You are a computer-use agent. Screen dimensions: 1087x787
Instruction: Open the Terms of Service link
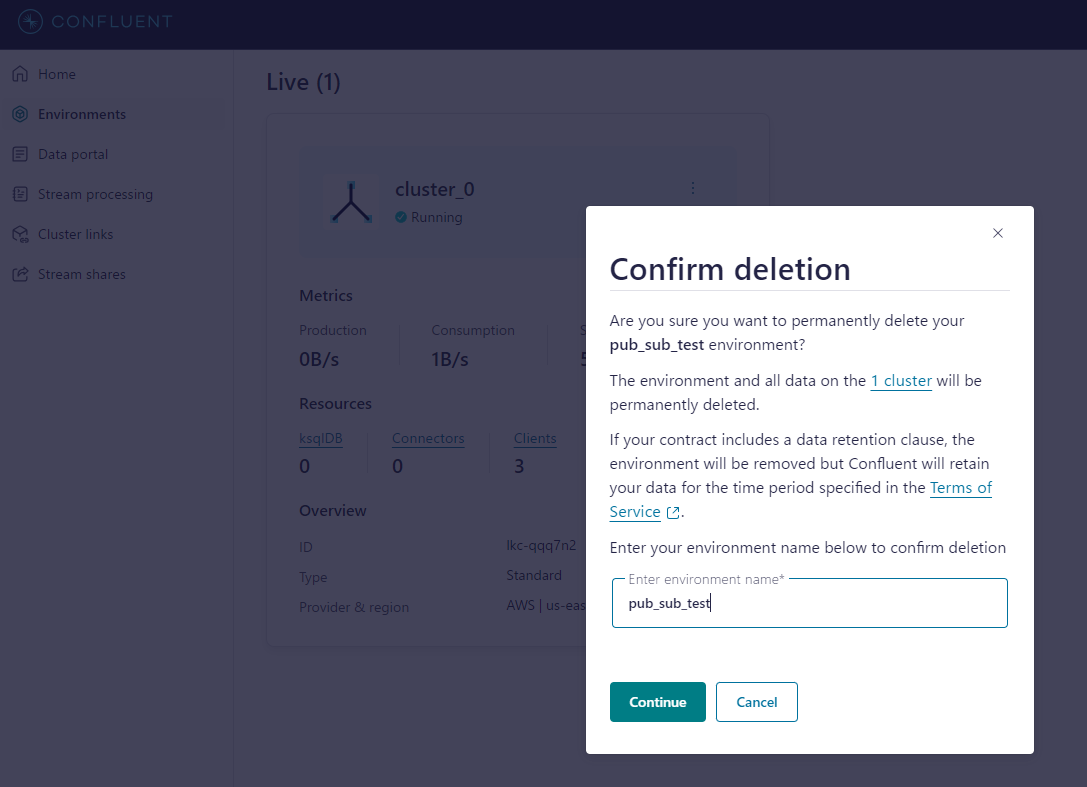pos(801,499)
